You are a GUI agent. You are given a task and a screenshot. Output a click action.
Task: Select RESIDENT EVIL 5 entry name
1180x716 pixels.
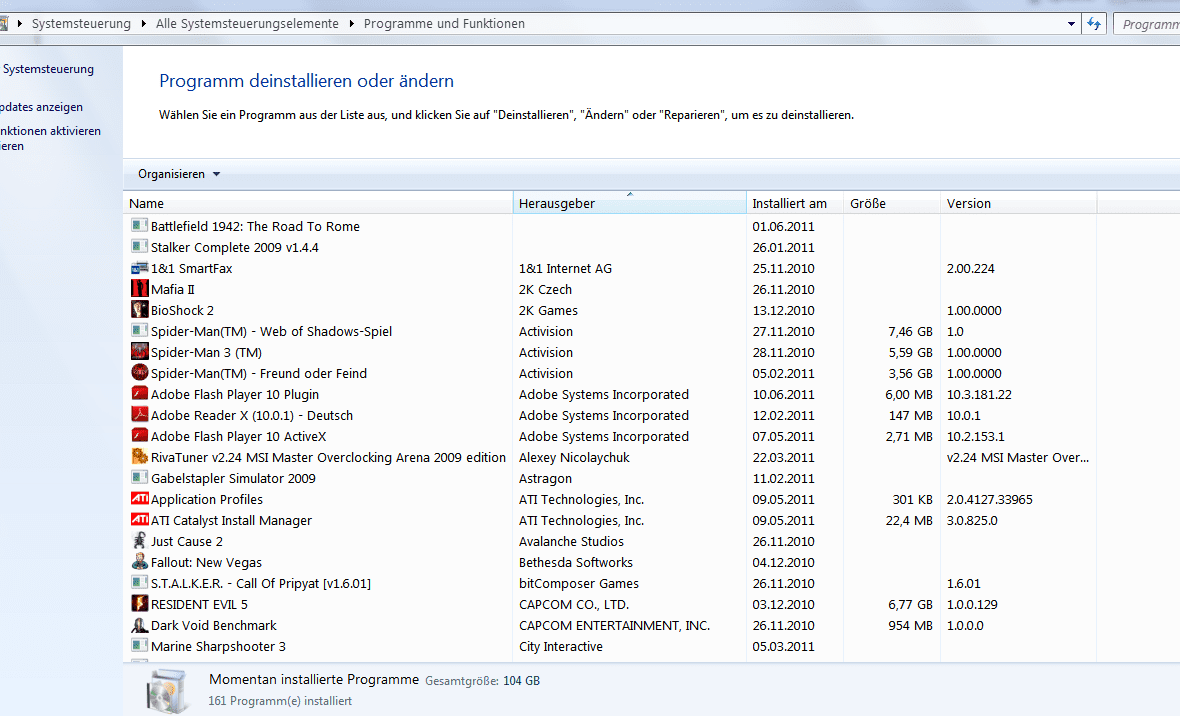coord(199,605)
